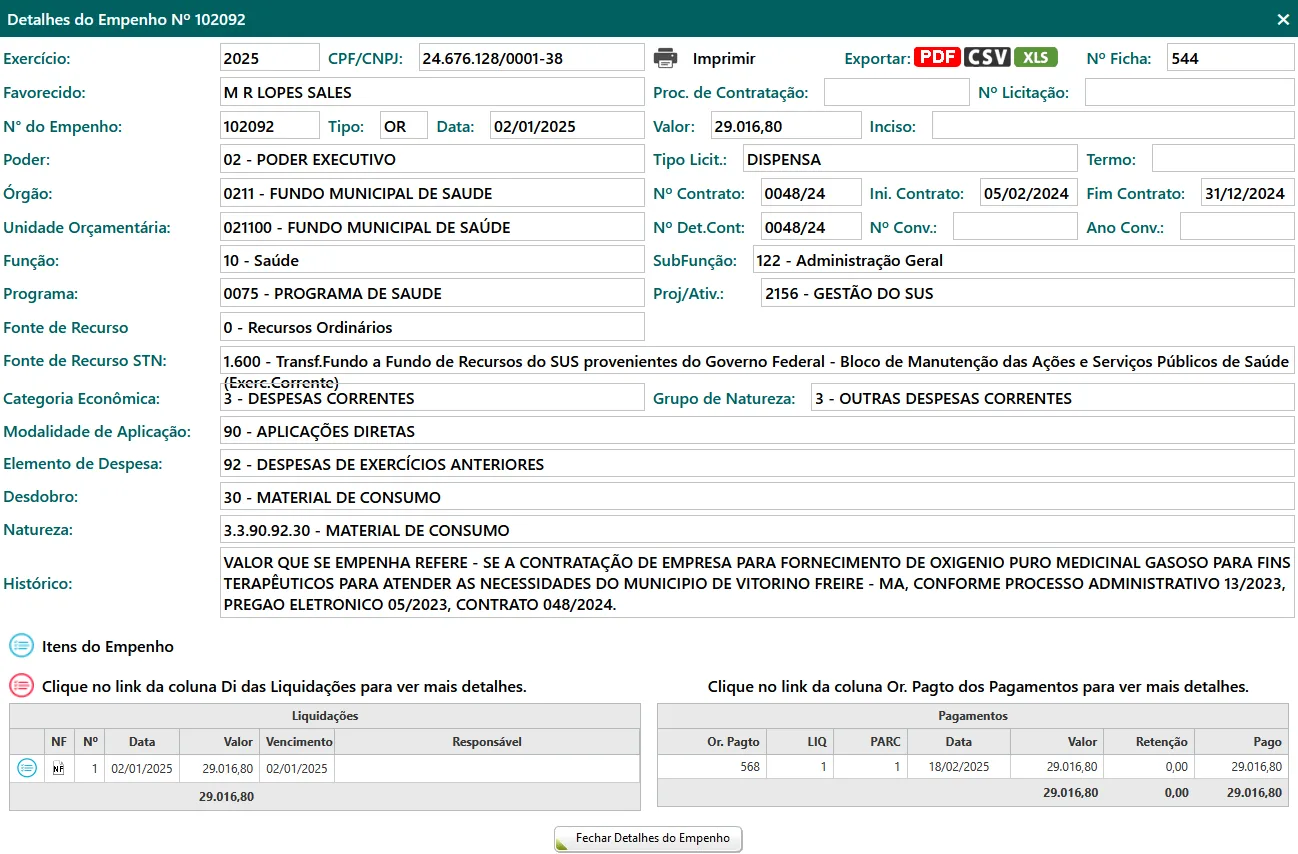Open details icon in liquidação row 1
The width and height of the screenshot is (1298, 854).
27,768
